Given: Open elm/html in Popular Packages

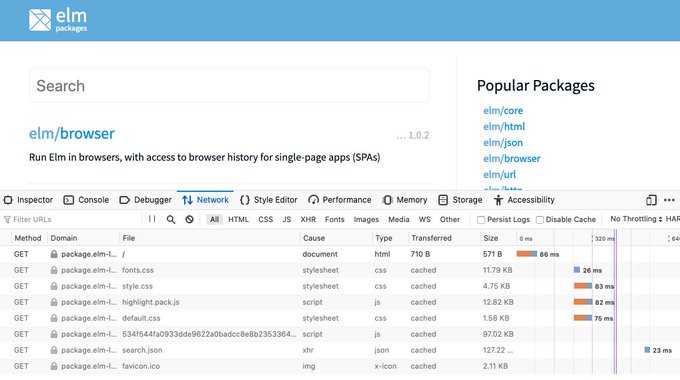Looking at the screenshot, I should [x=504, y=127].
